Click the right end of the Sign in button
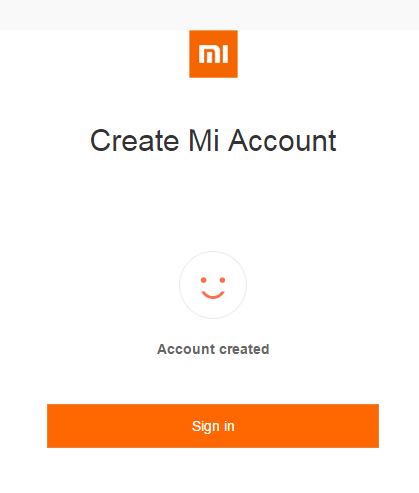Image resolution: width=419 pixels, height=493 pixels. [x=369, y=426]
